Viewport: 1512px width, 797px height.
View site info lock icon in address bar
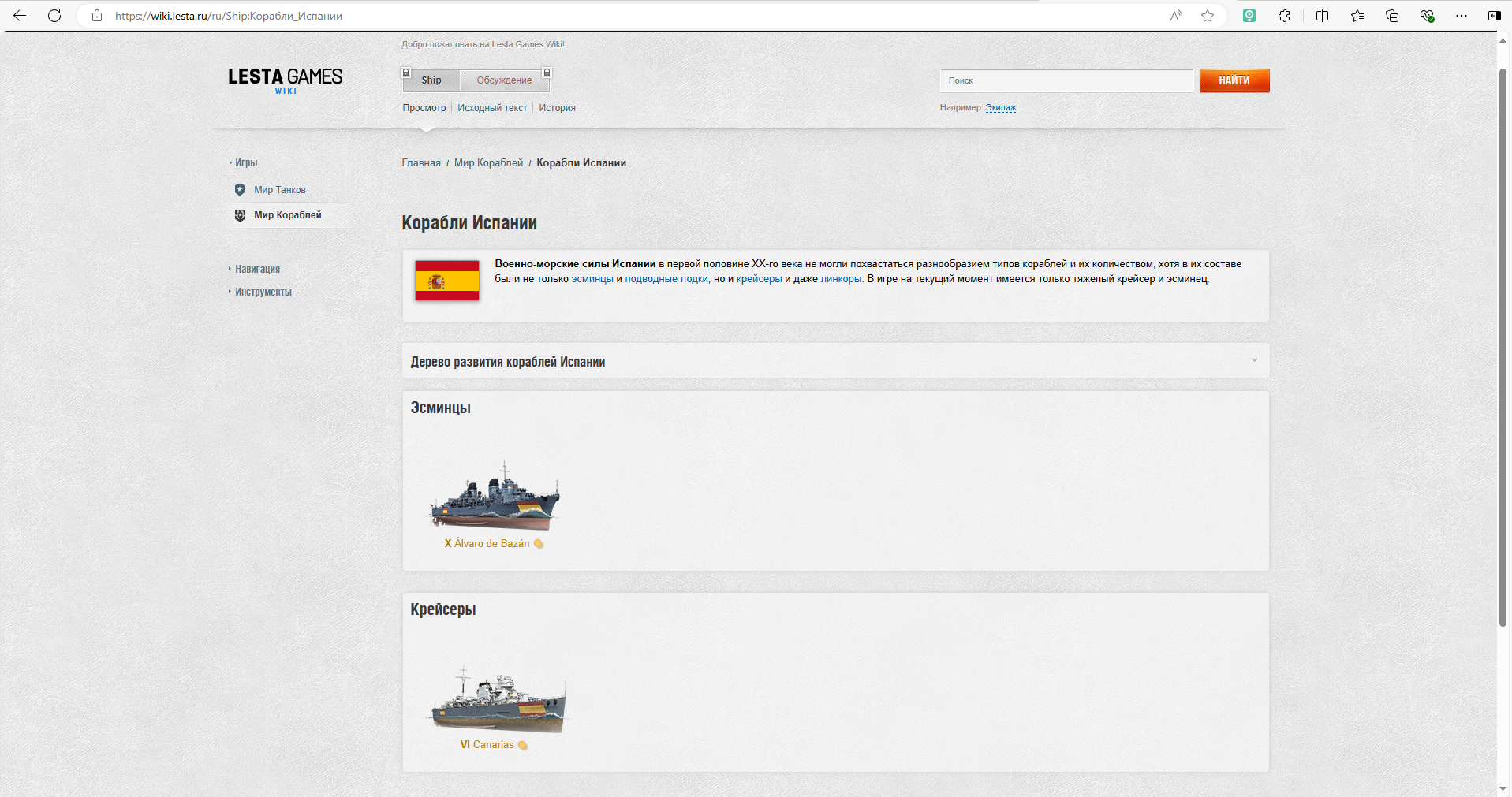tap(97, 16)
